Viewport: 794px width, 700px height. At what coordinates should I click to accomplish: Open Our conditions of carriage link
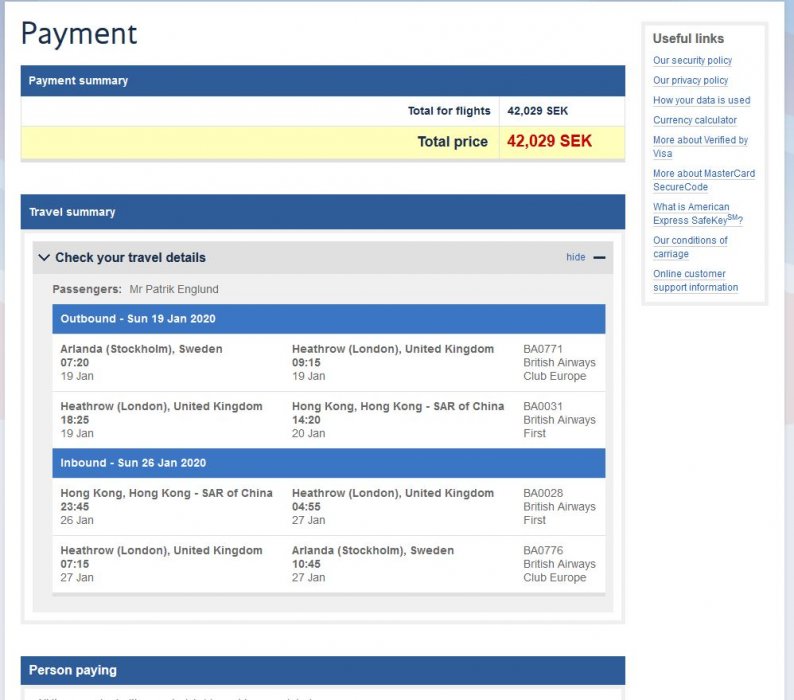point(690,247)
